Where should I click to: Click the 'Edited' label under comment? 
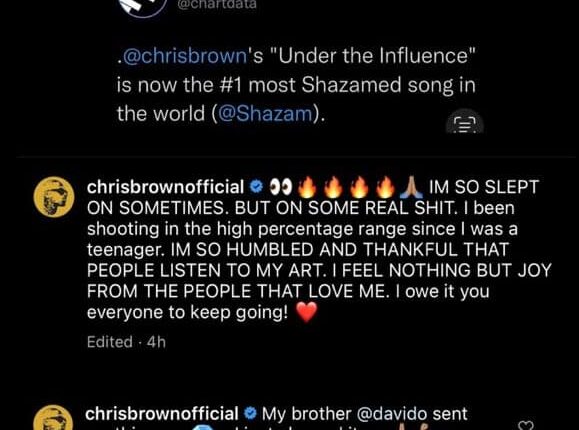pos(110,342)
